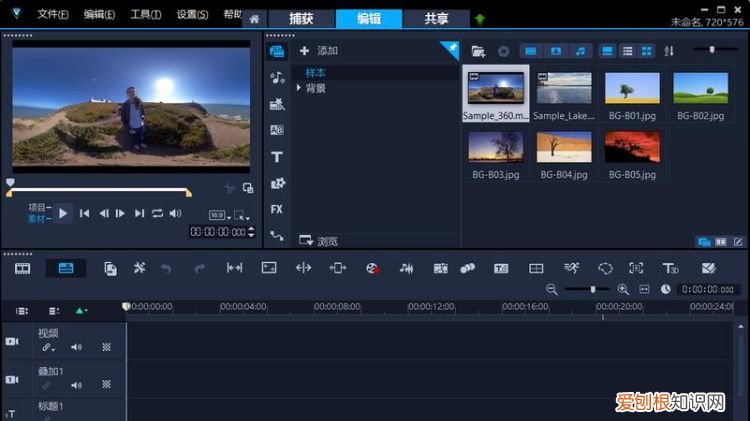Open the FX filter library
The image size is (750, 421).
click(x=277, y=209)
